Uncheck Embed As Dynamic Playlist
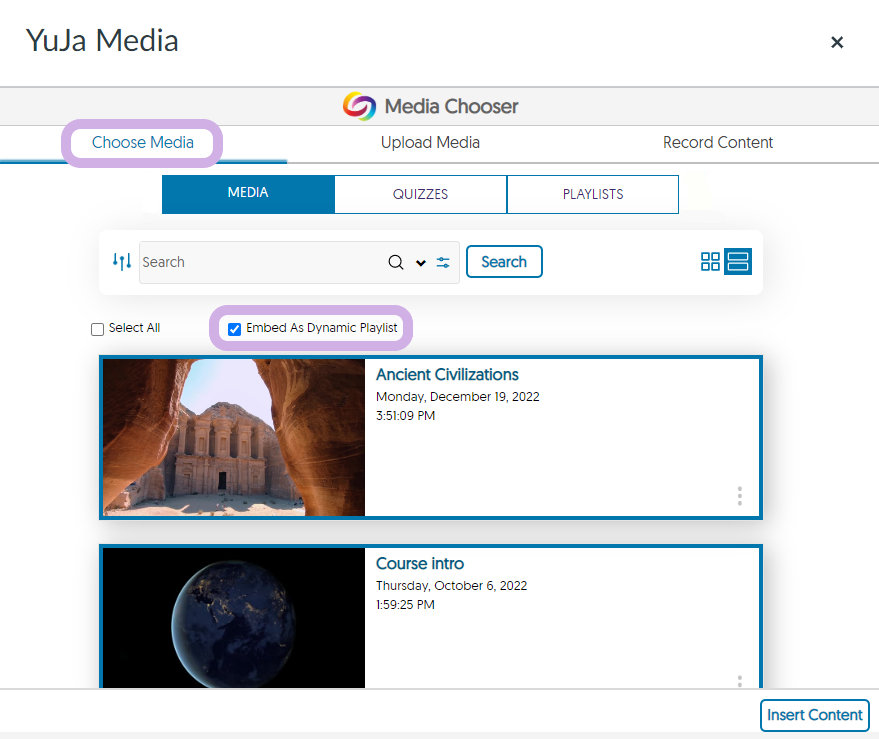 pyautogui.click(x=235, y=329)
